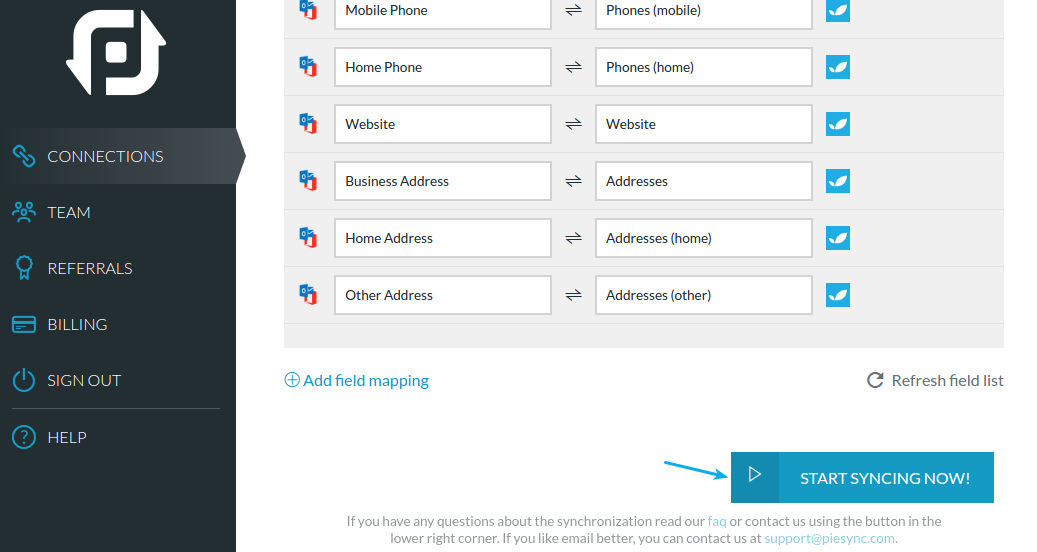Toggle the blue checkbox for Business Address row
1037x552 pixels.
838,181
